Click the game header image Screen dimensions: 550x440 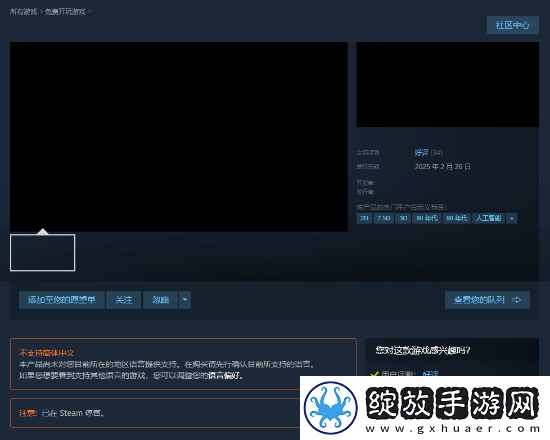tap(448, 85)
